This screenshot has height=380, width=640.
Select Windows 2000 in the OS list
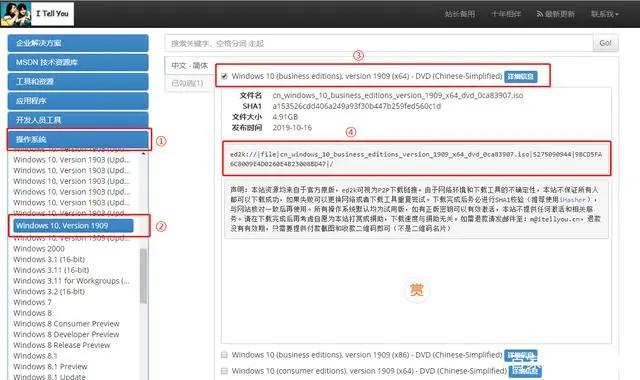(39, 249)
